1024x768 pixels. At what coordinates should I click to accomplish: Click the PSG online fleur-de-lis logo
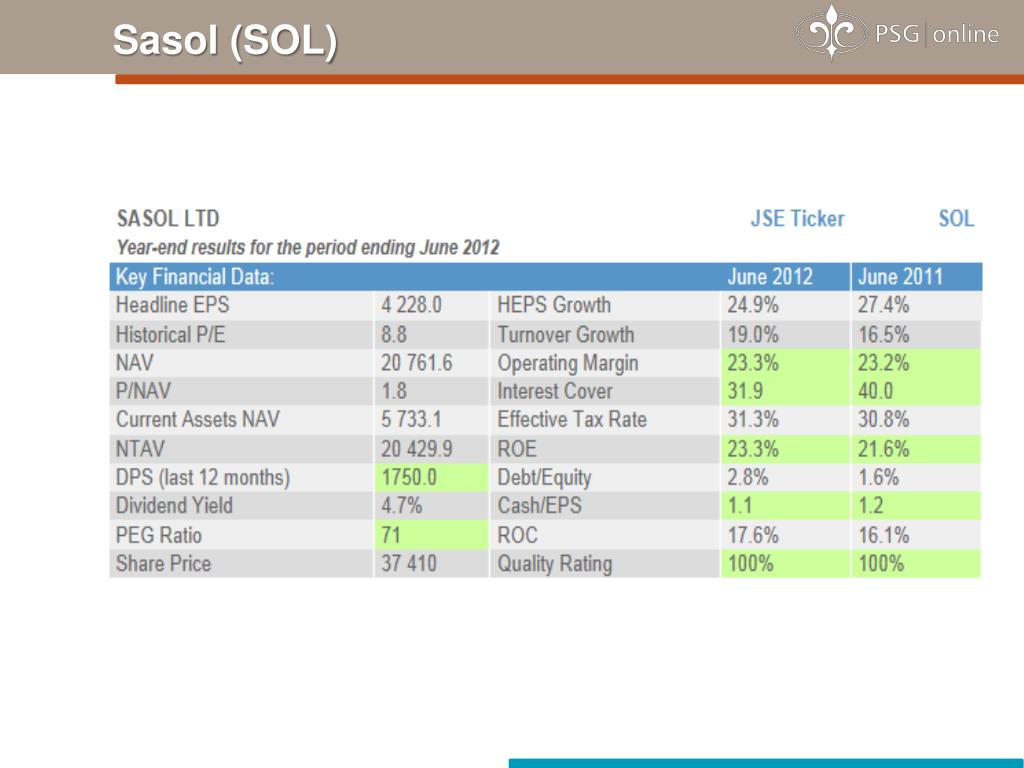[x=831, y=31]
